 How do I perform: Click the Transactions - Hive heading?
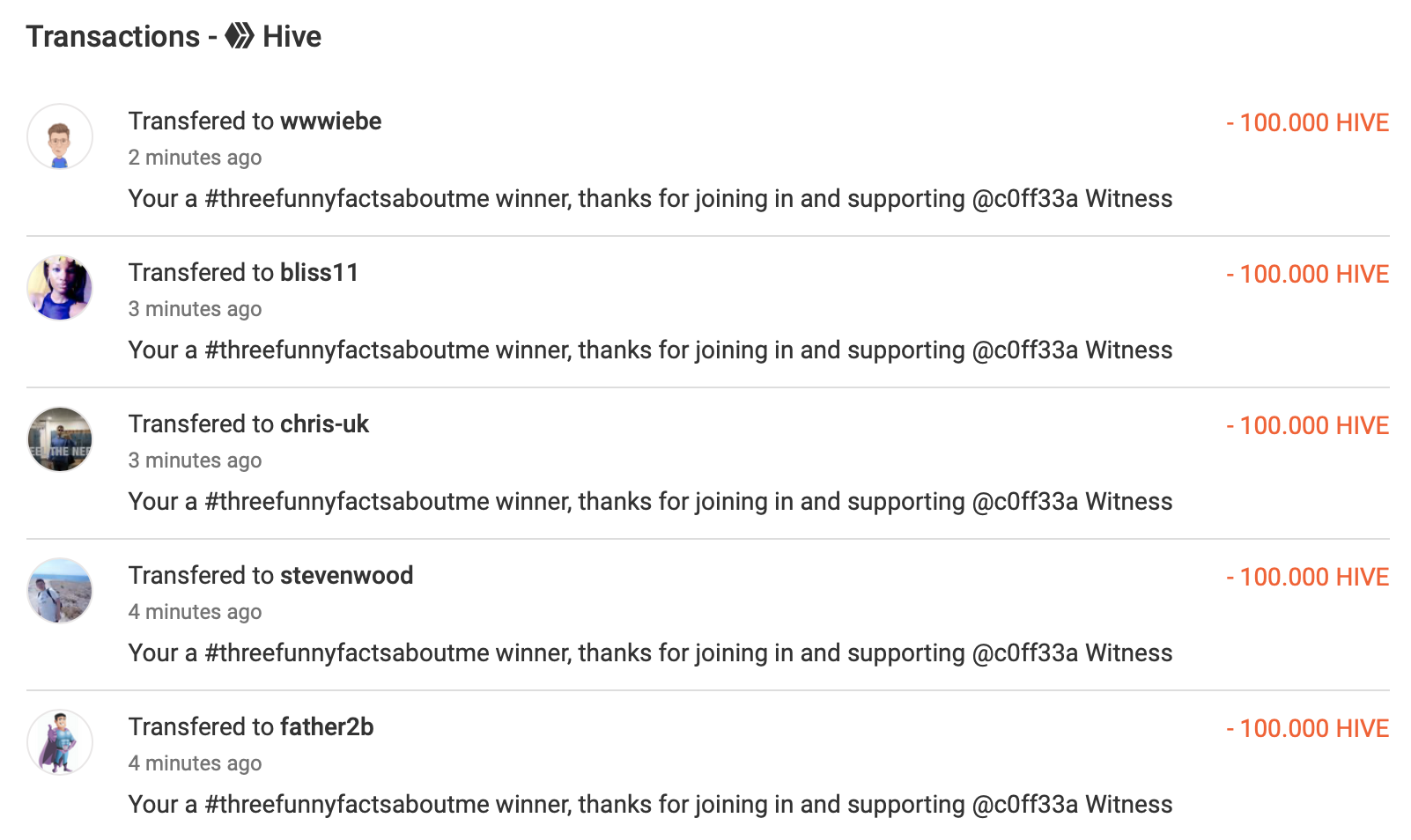coord(174,36)
